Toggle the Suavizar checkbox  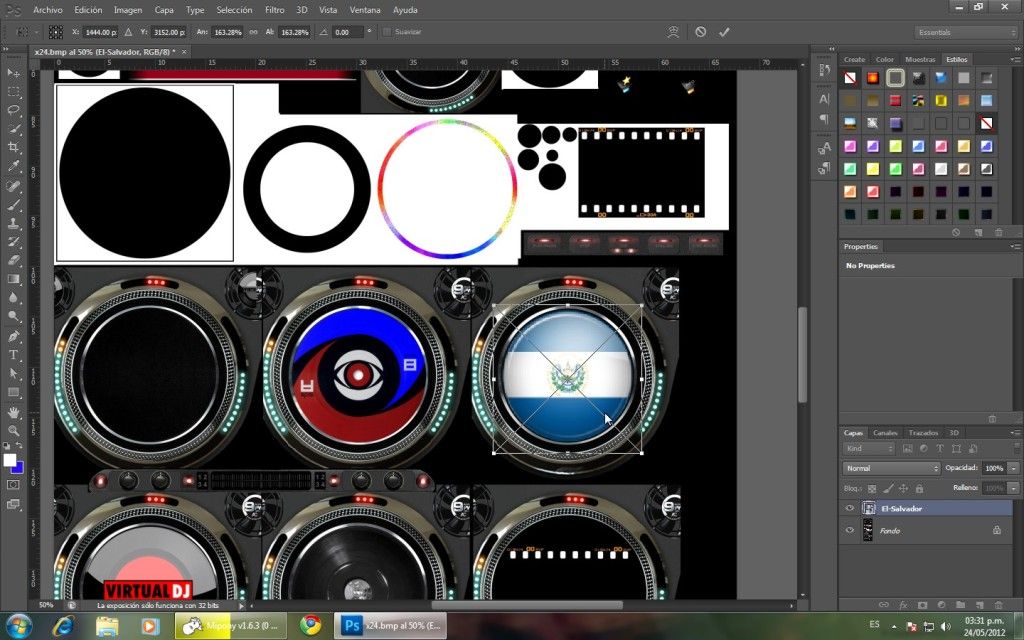[x=387, y=32]
